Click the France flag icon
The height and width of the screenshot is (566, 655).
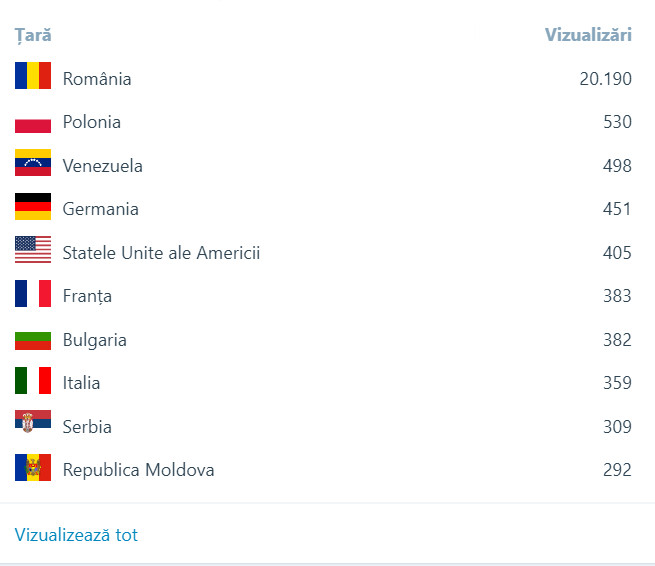pos(33,294)
